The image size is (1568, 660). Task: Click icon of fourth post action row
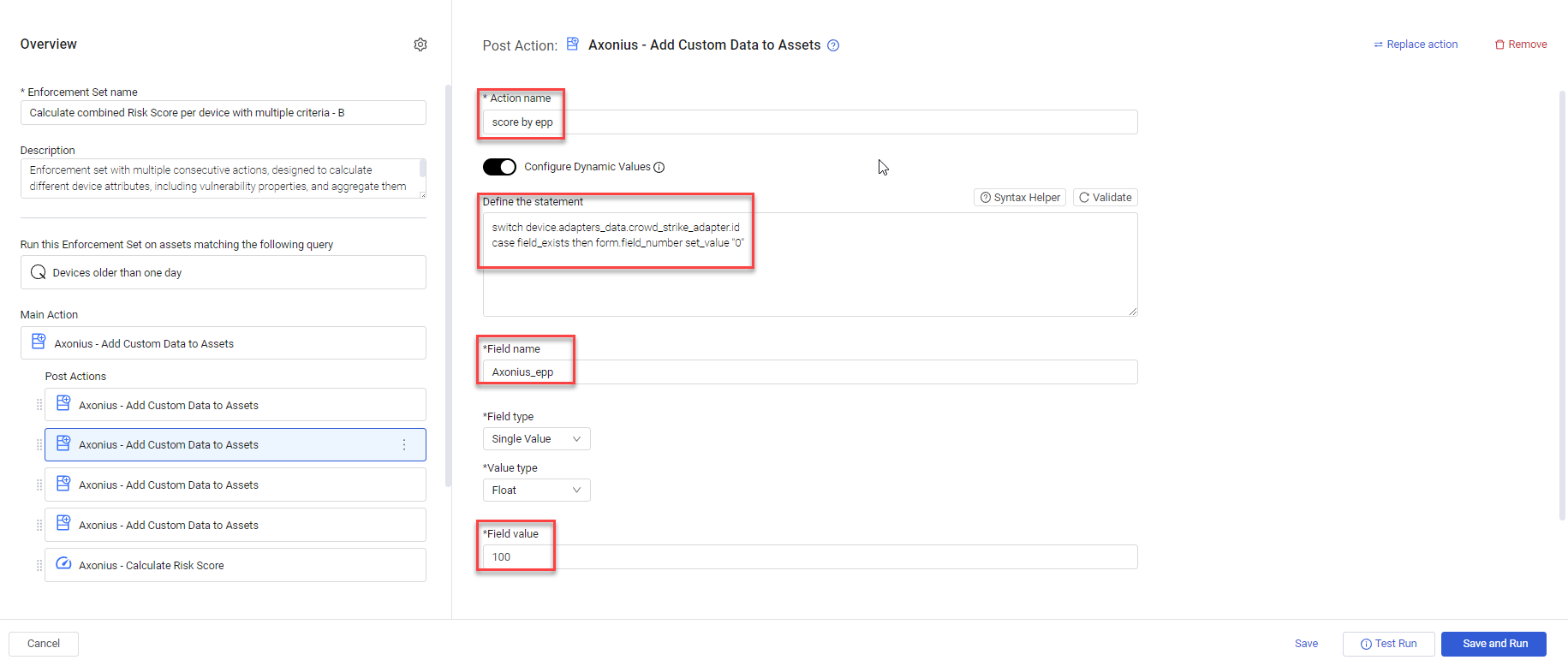pos(63,523)
